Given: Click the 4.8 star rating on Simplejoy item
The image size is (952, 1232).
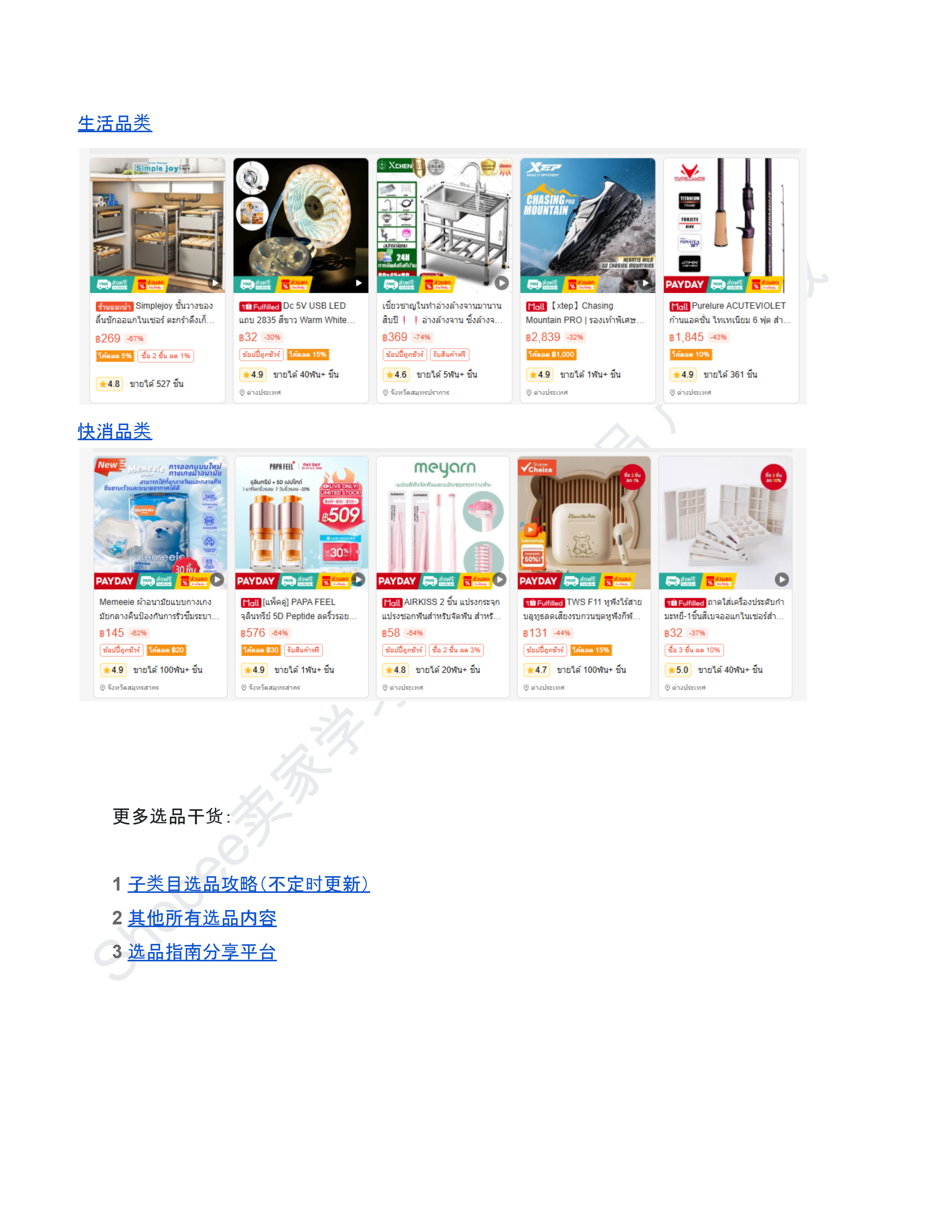Looking at the screenshot, I should point(109,384).
